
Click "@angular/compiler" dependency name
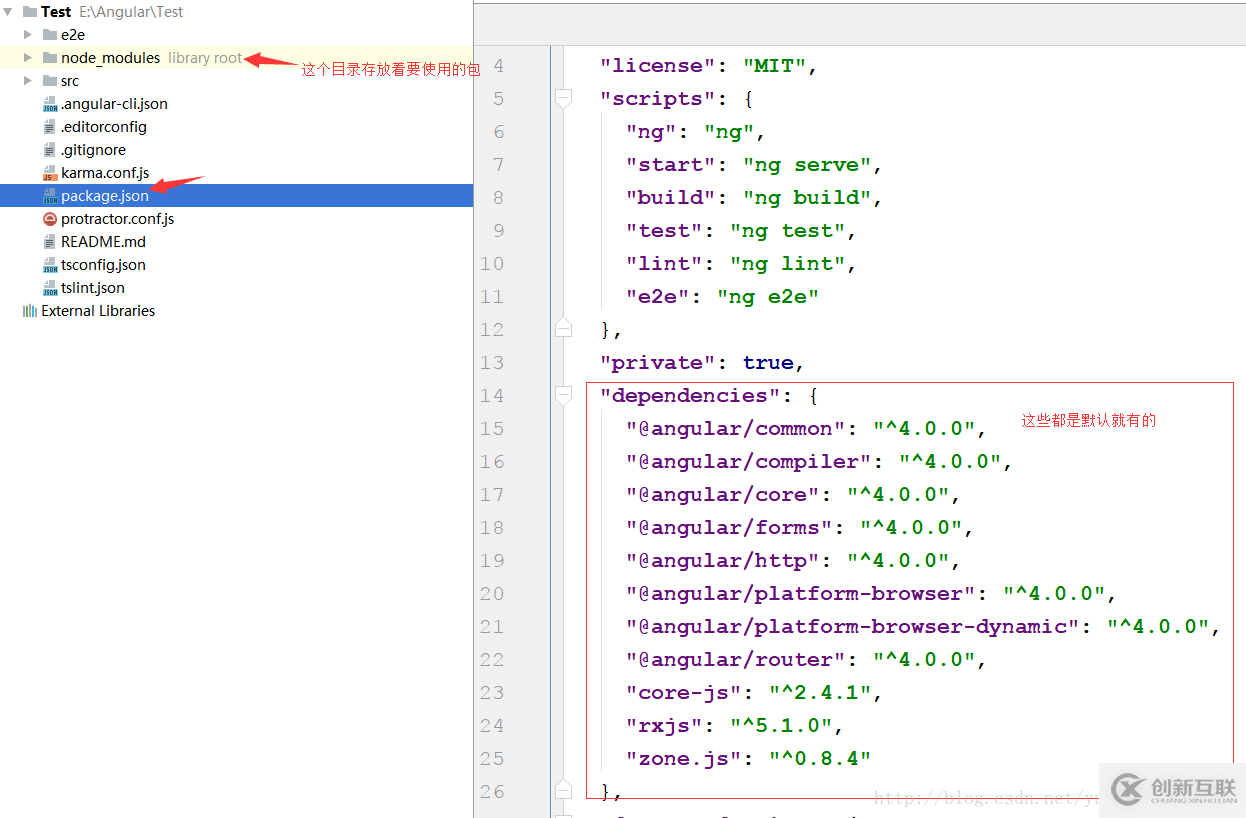pos(749,462)
